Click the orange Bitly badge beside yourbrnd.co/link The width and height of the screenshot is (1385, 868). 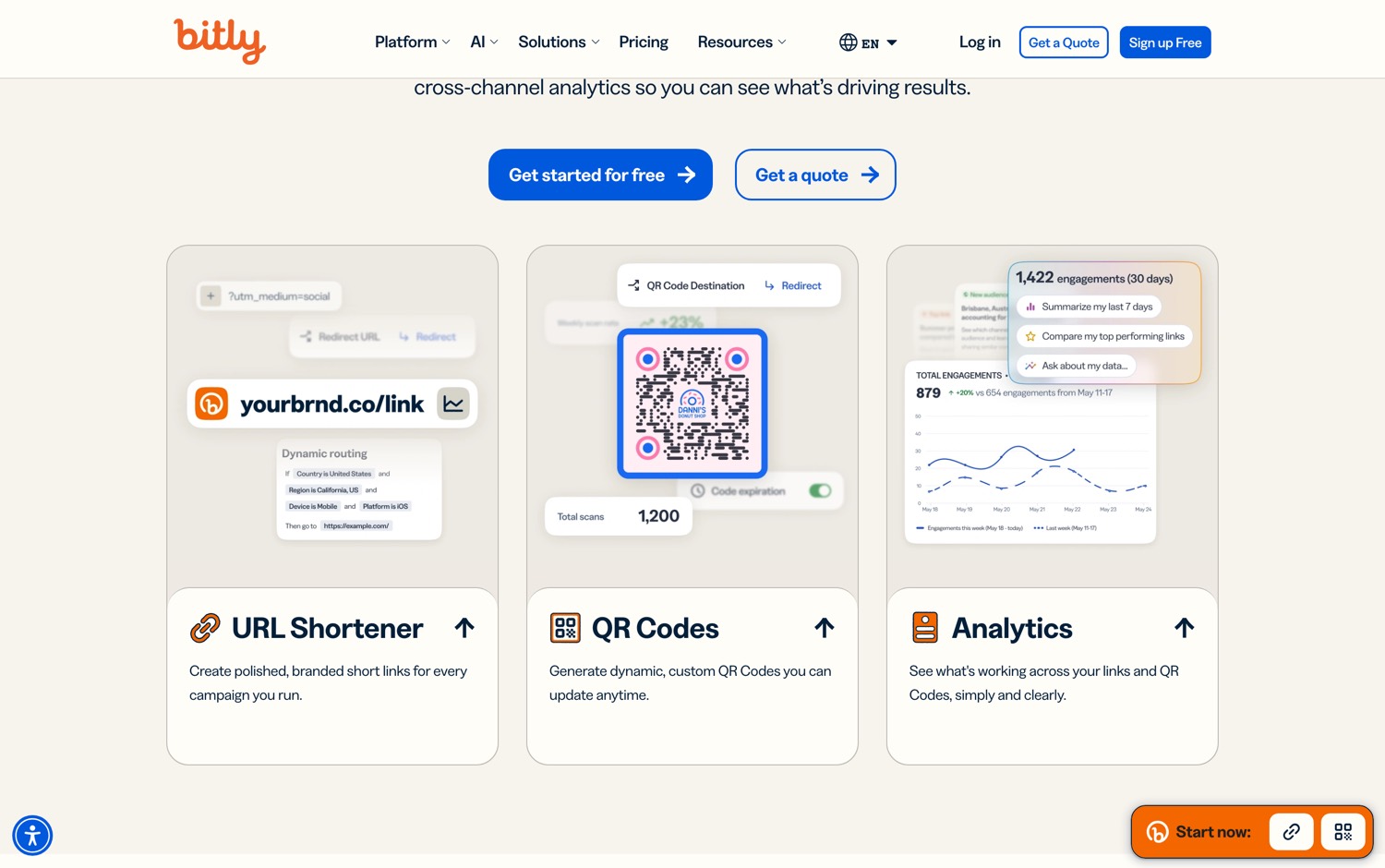coord(211,404)
